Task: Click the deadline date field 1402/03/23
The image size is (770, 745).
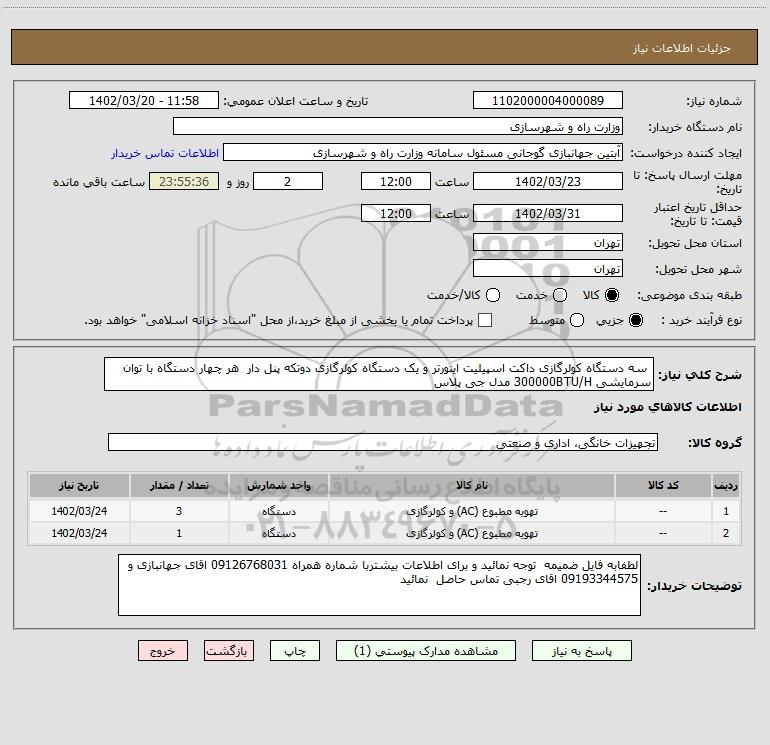Action: click(x=548, y=181)
